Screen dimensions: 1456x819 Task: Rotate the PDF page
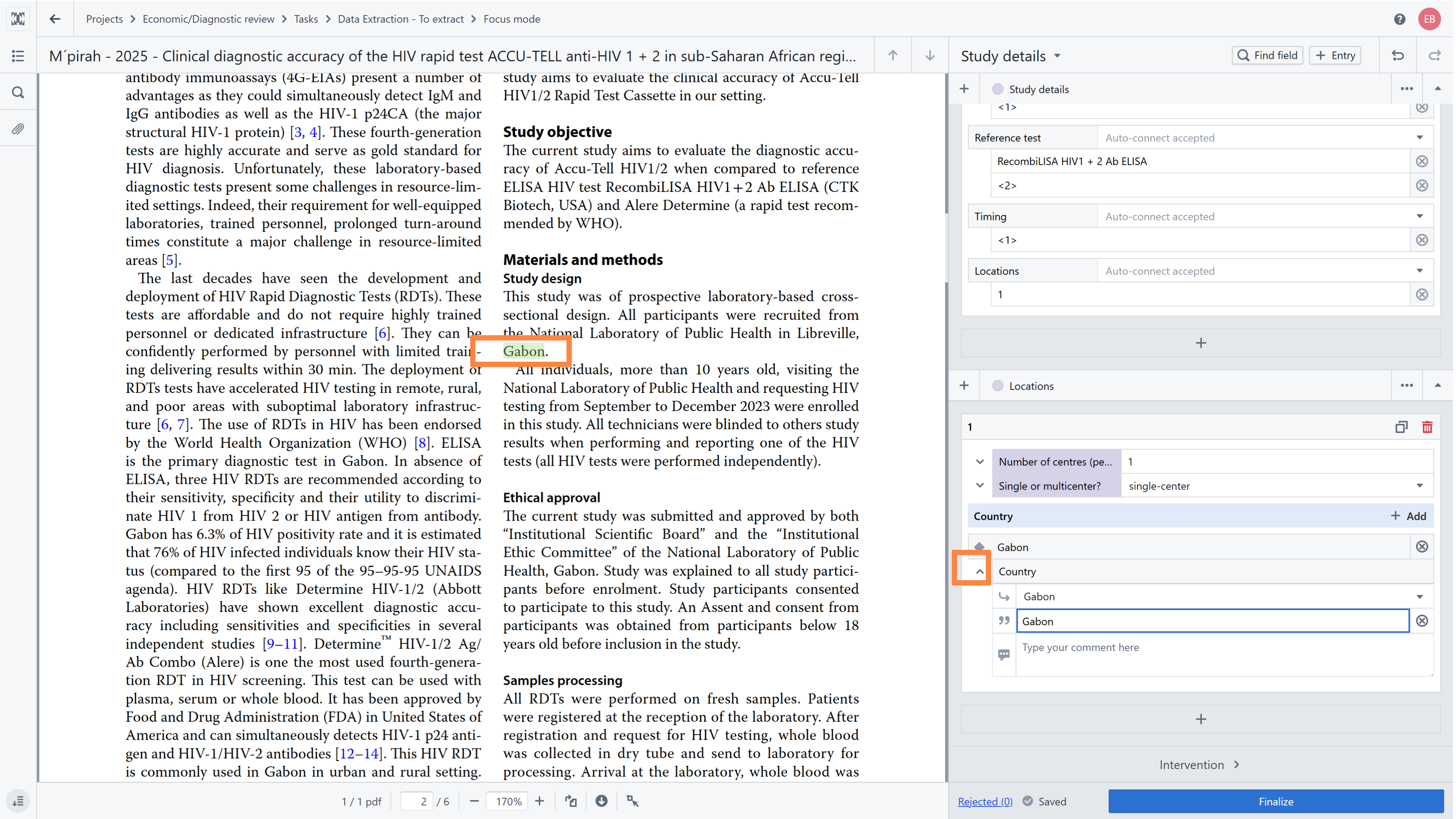pos(571,801)
